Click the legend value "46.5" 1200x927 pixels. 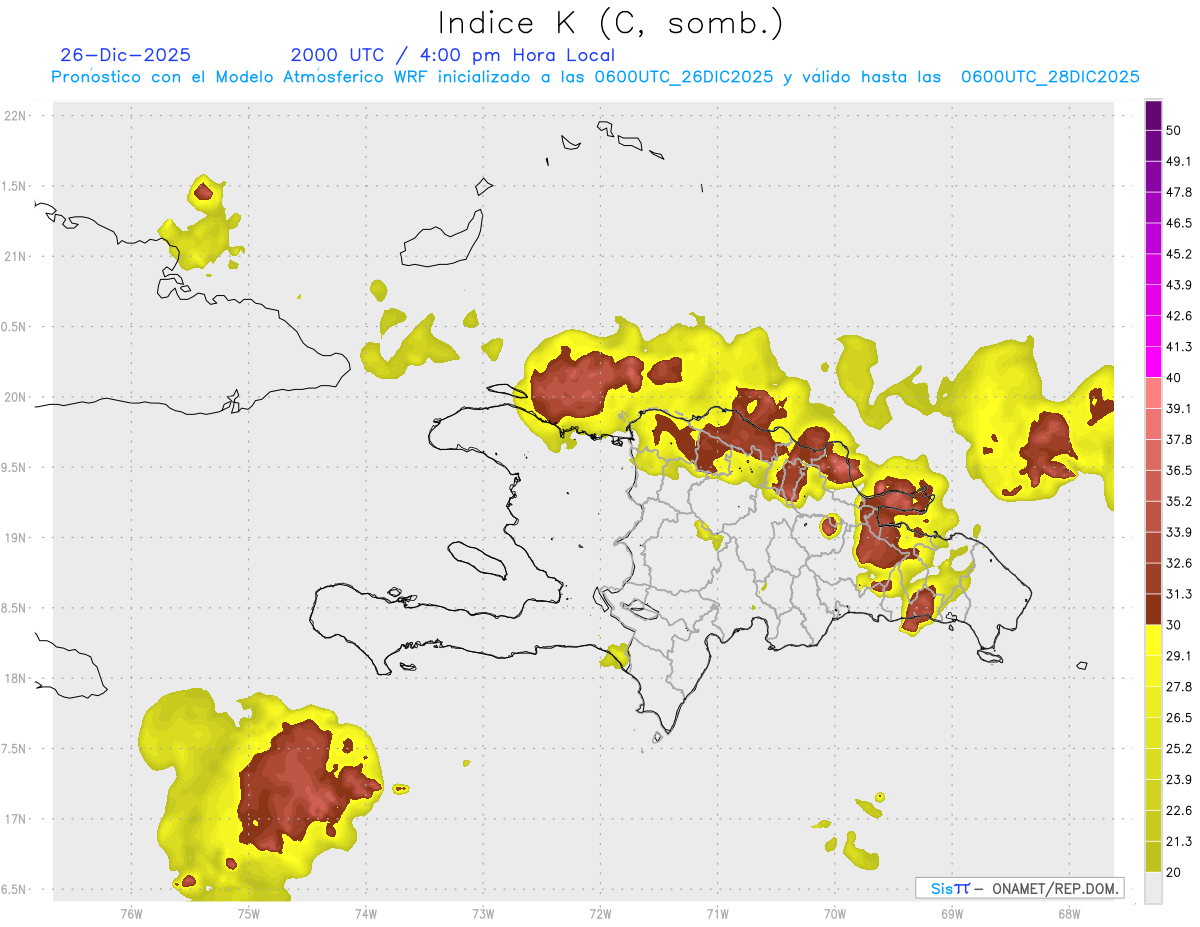pos(1179,223)
